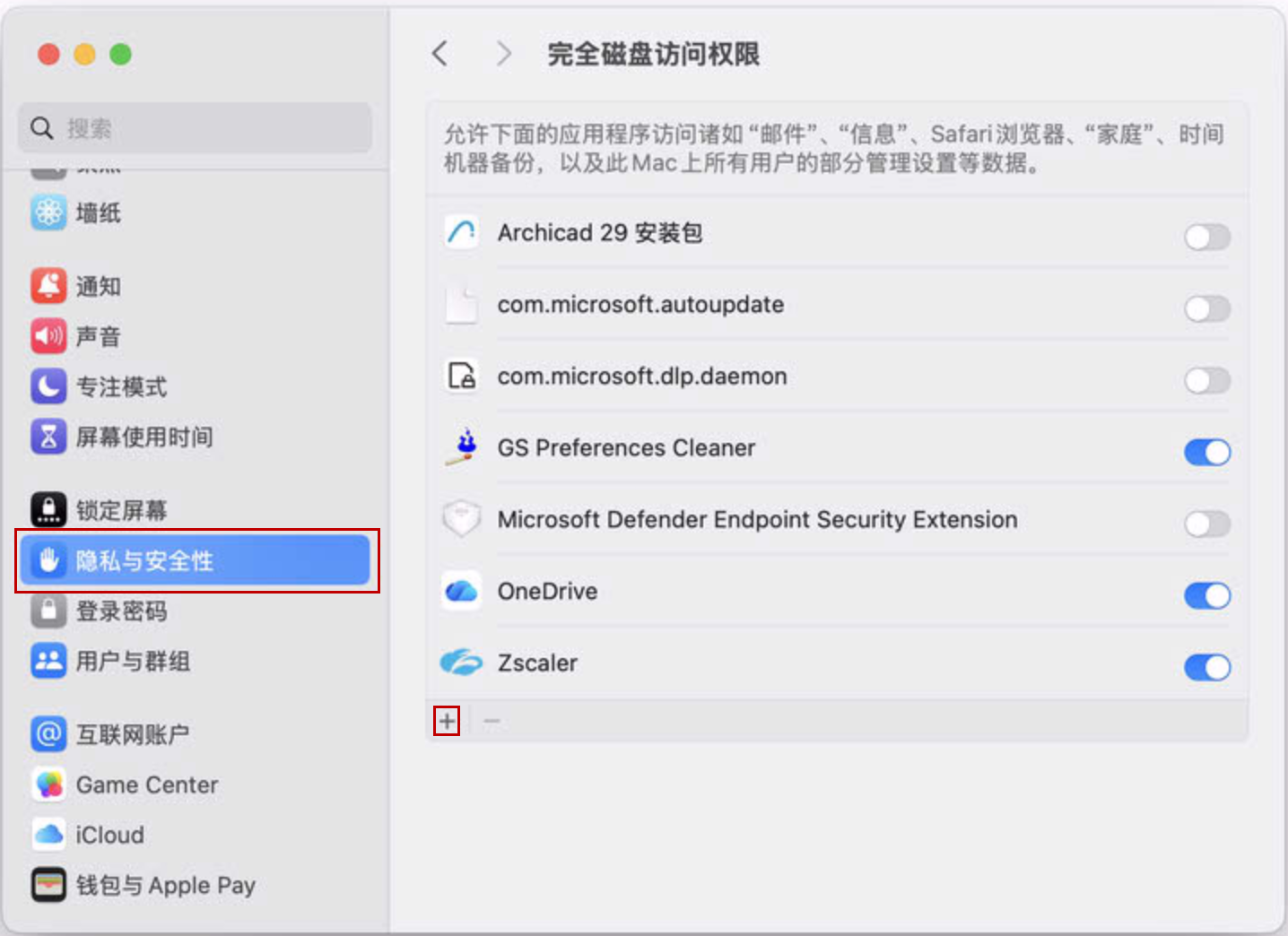Select the Microsoft Defender Endpoint Security Extension text
Viewport: 1288px width, 936px height.
point(758,520)
